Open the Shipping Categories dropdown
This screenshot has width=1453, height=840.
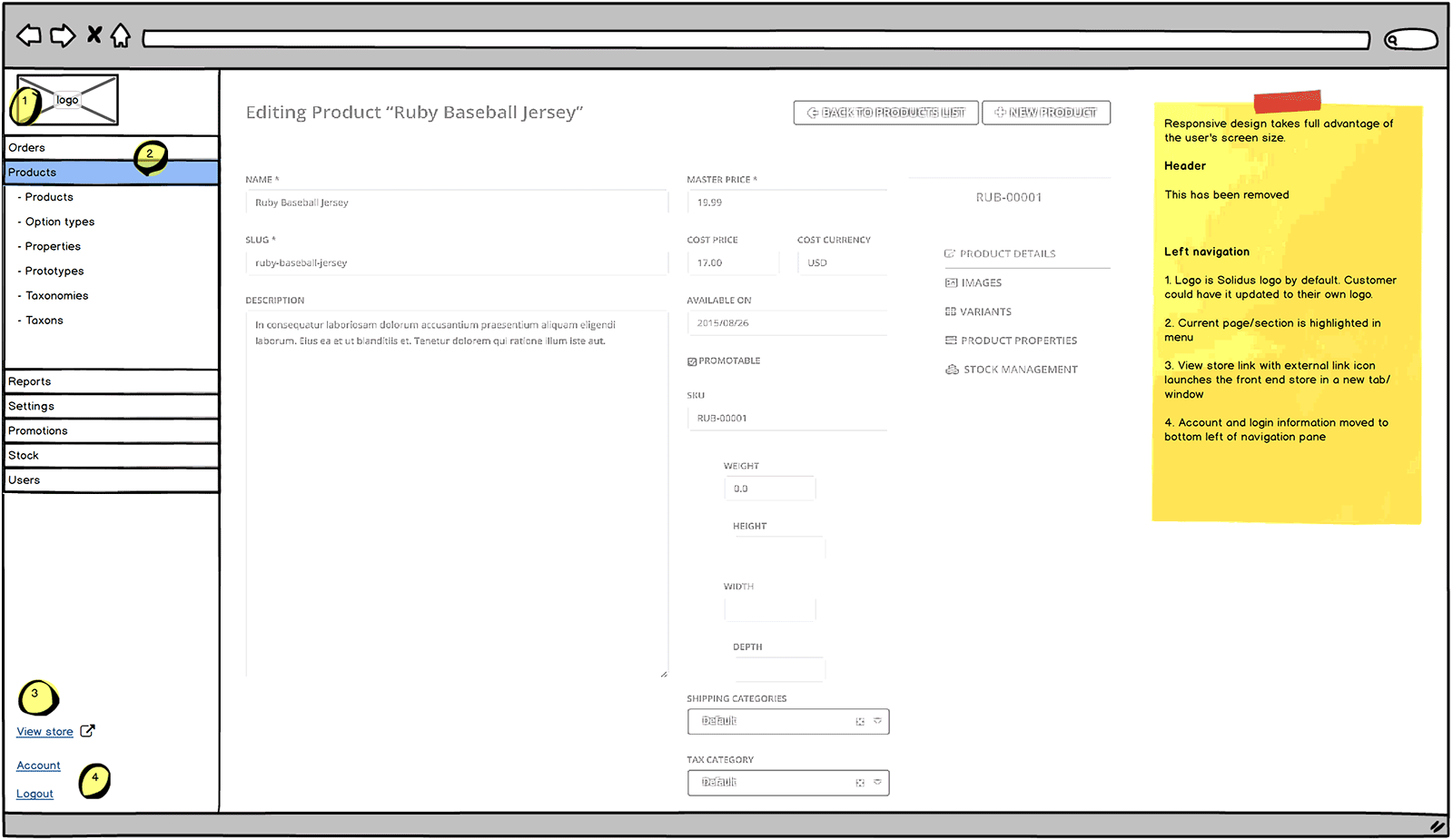[x=876, y=721]
